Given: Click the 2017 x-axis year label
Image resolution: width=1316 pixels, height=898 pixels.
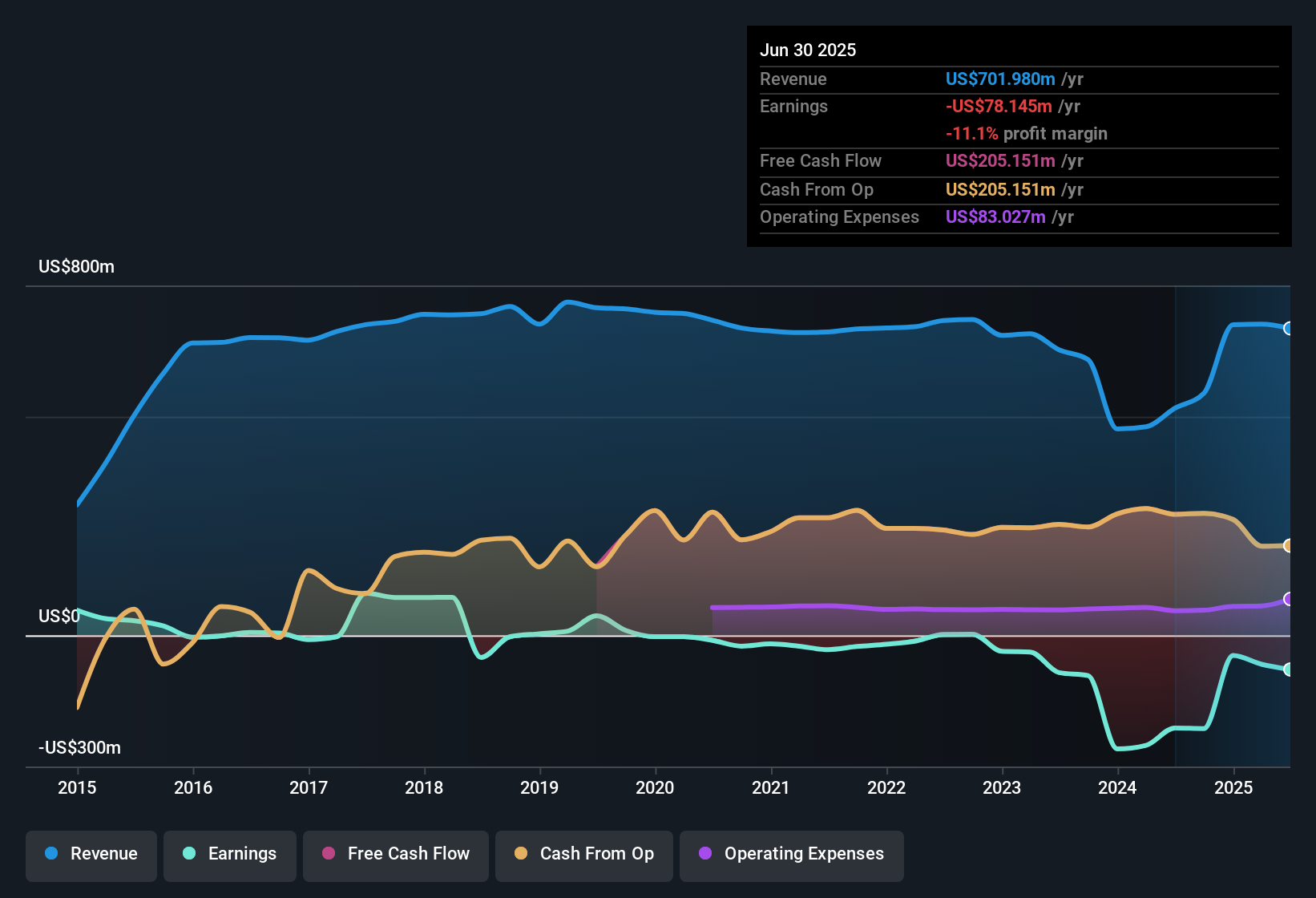Looking at the screenshot, I should (309, 787).
